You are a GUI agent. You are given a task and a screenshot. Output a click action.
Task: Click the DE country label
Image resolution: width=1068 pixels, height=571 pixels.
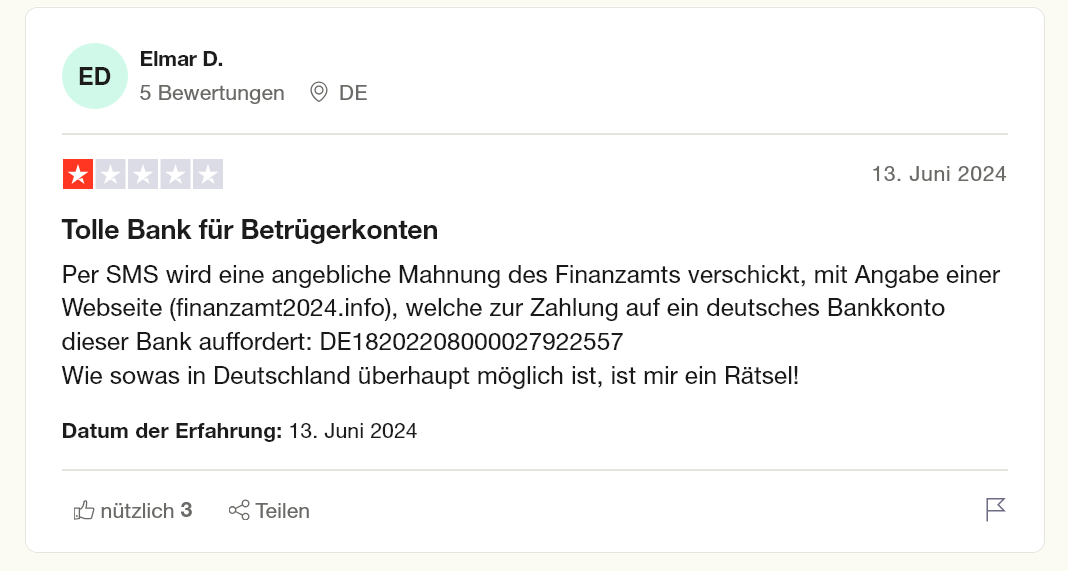tap(353, 93)
